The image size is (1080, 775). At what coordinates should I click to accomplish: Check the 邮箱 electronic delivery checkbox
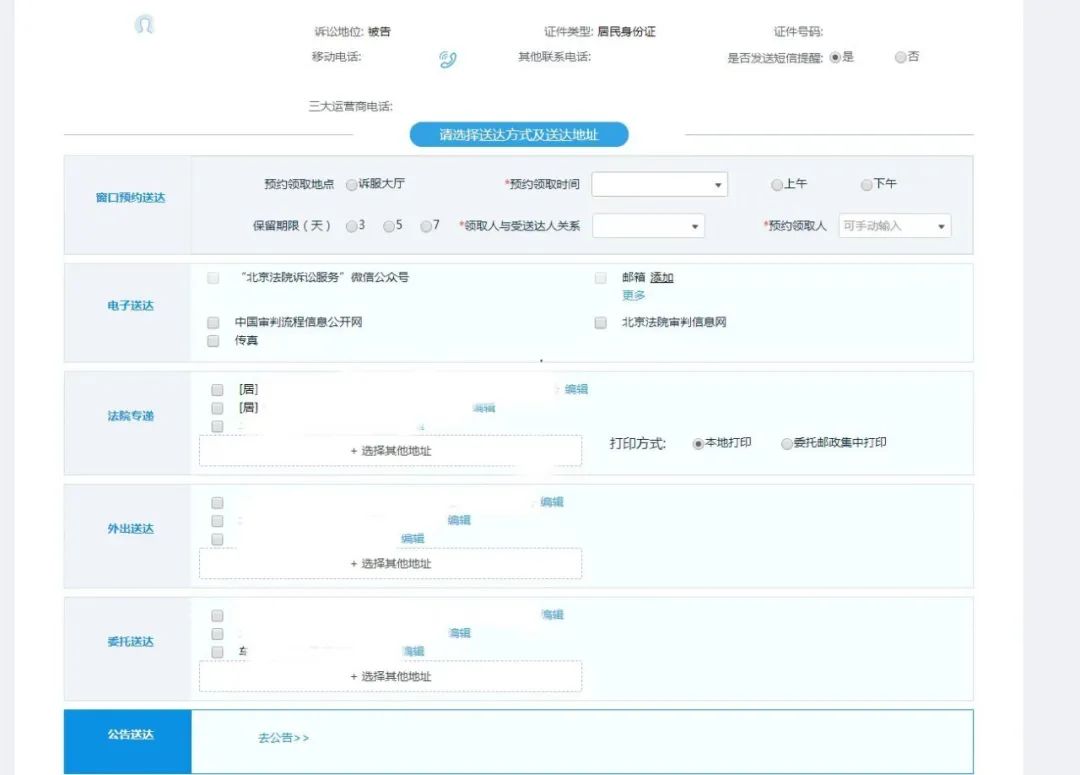[x=600, y=277]
